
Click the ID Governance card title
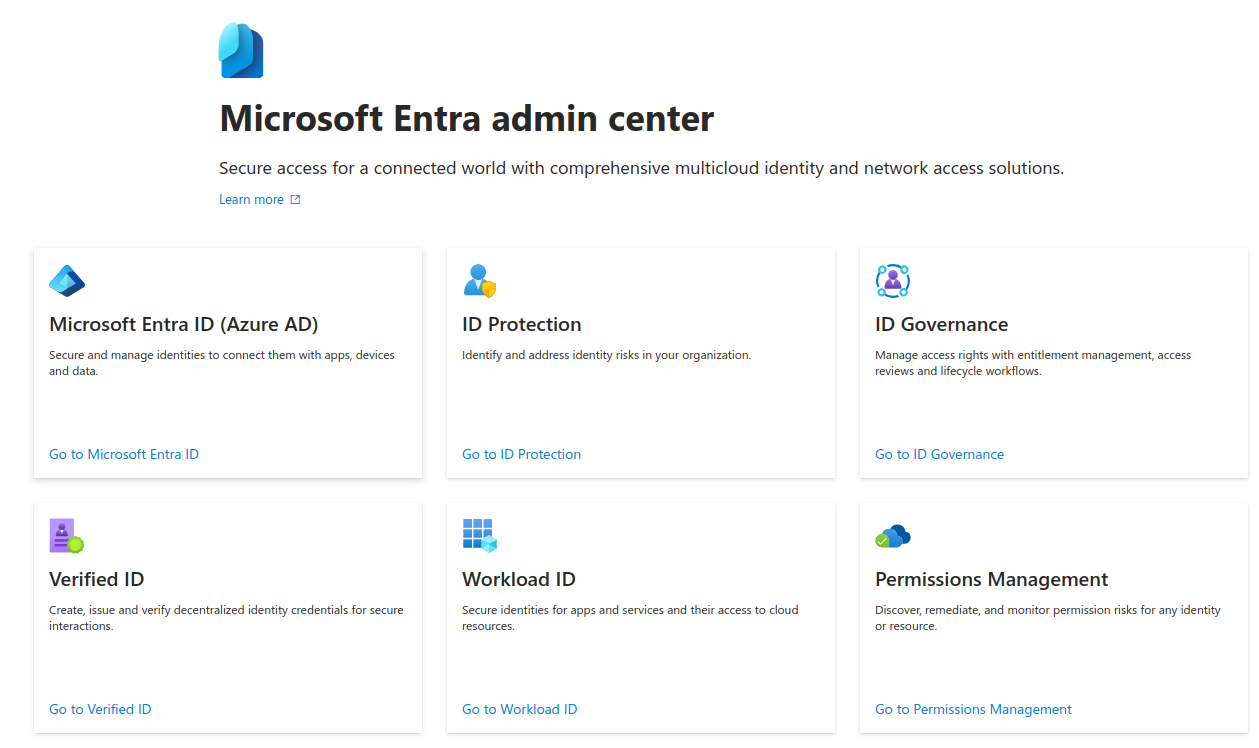click(x=941, y=324)
